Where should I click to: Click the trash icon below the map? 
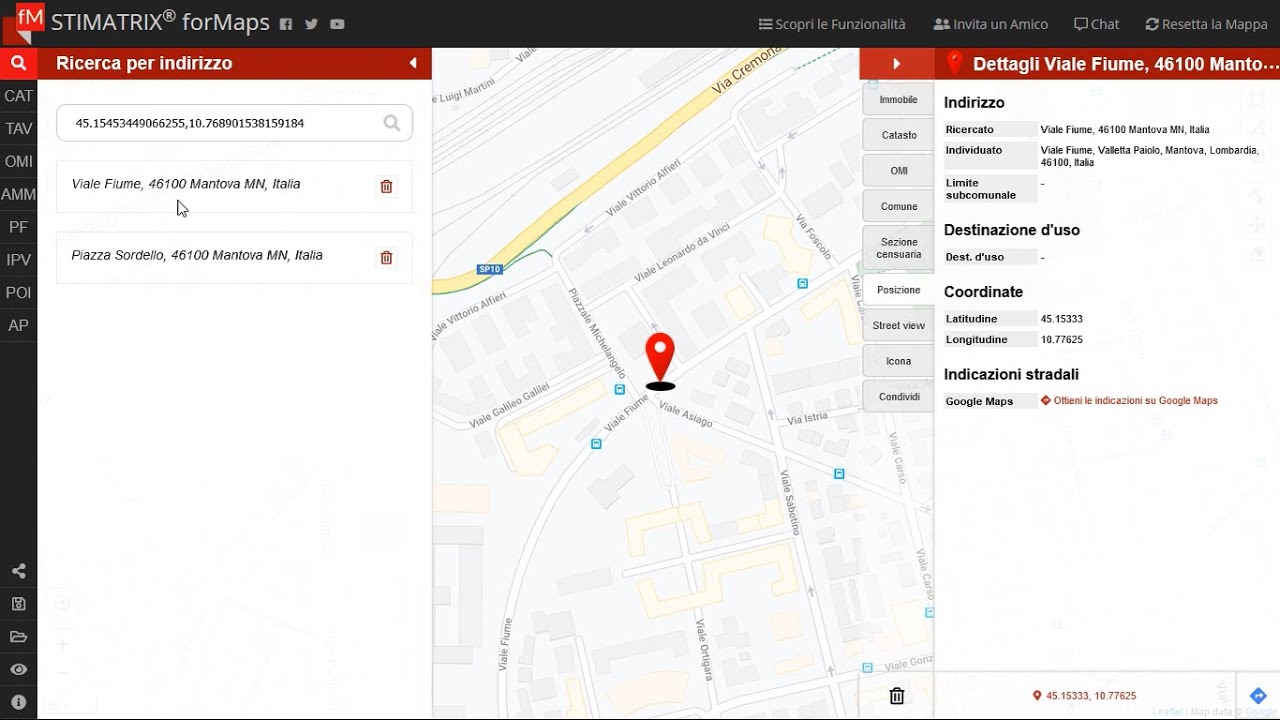click(897, 696)
